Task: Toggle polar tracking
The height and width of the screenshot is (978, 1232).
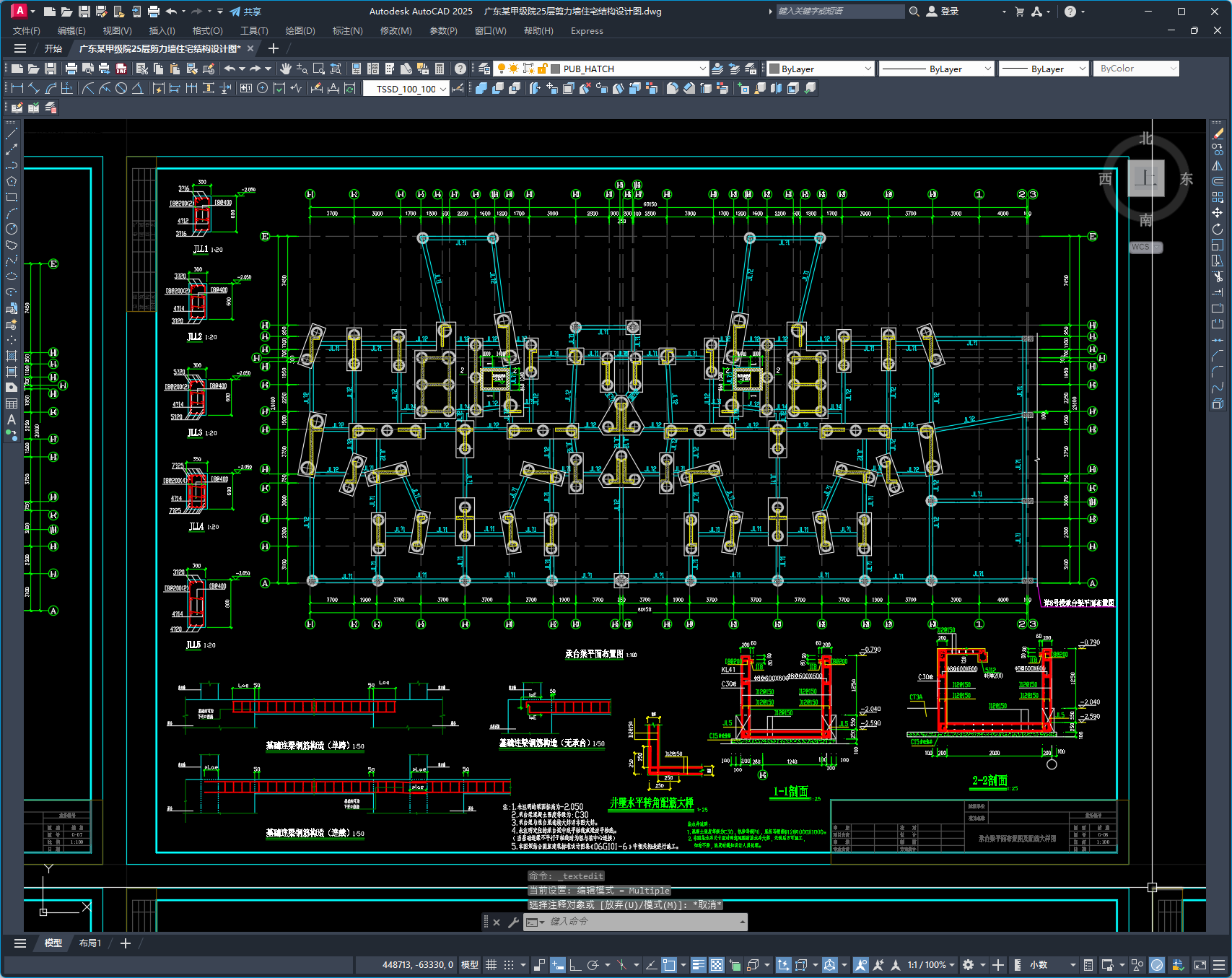Action: pos(593,965)
